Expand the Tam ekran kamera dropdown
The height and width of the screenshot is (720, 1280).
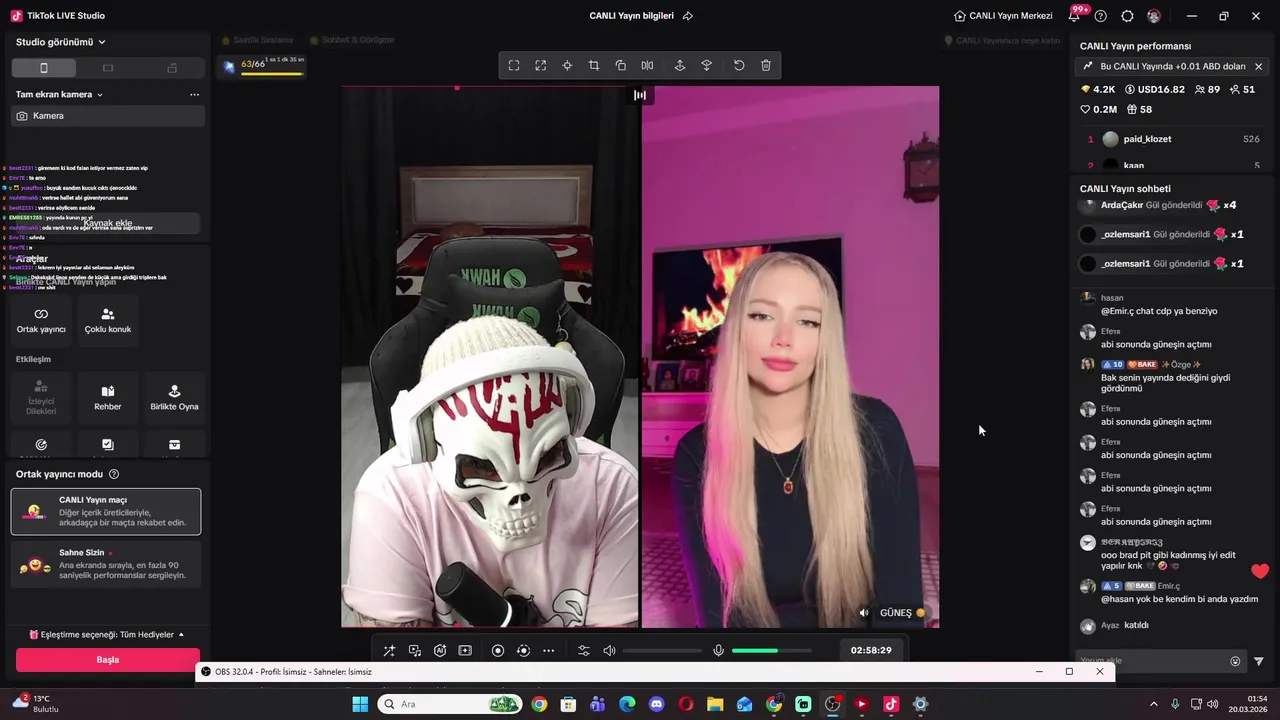60,94
